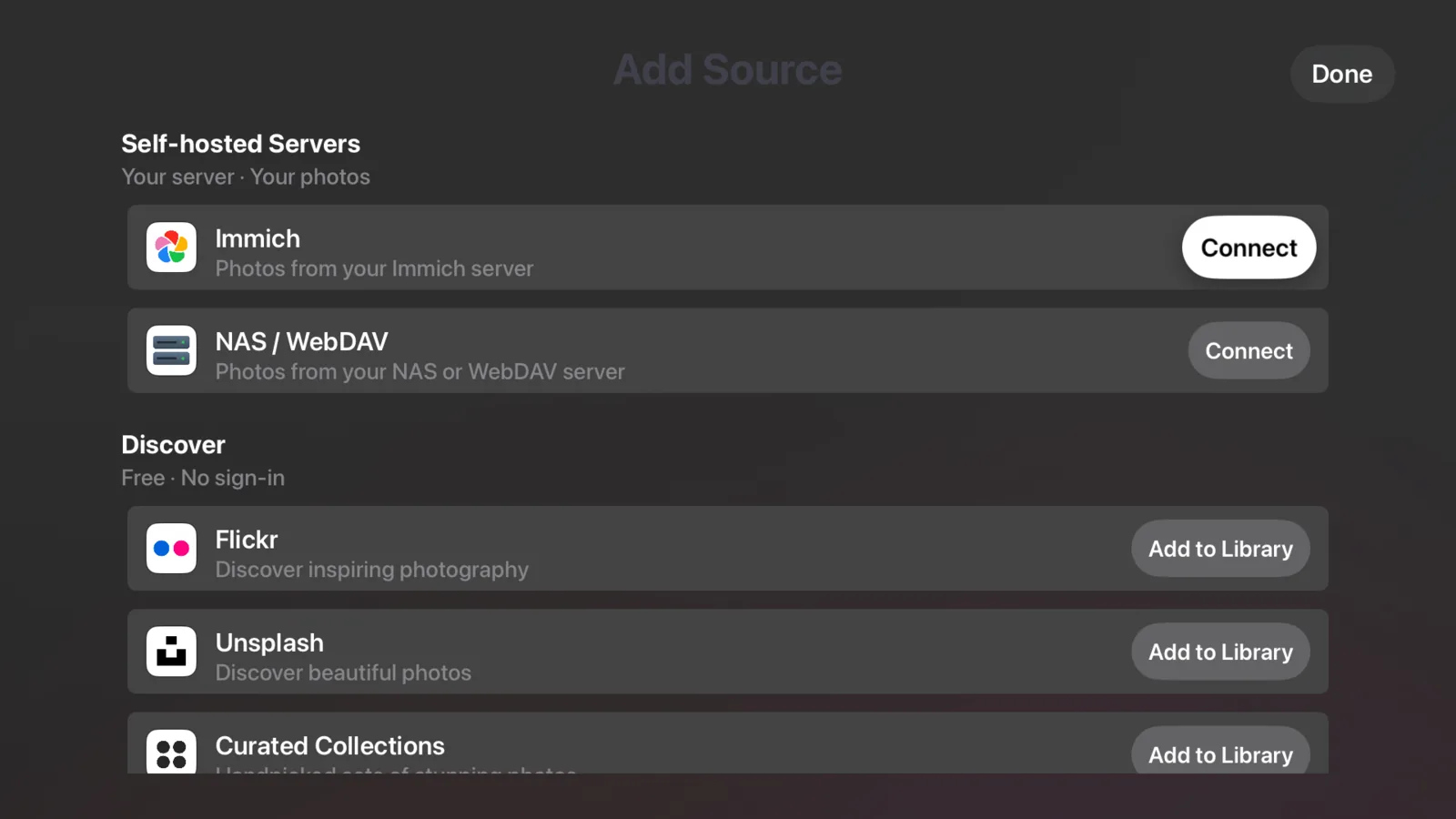Click the Immich pinwheel icon
This screenshot has width=1456, height=819.
171,248
